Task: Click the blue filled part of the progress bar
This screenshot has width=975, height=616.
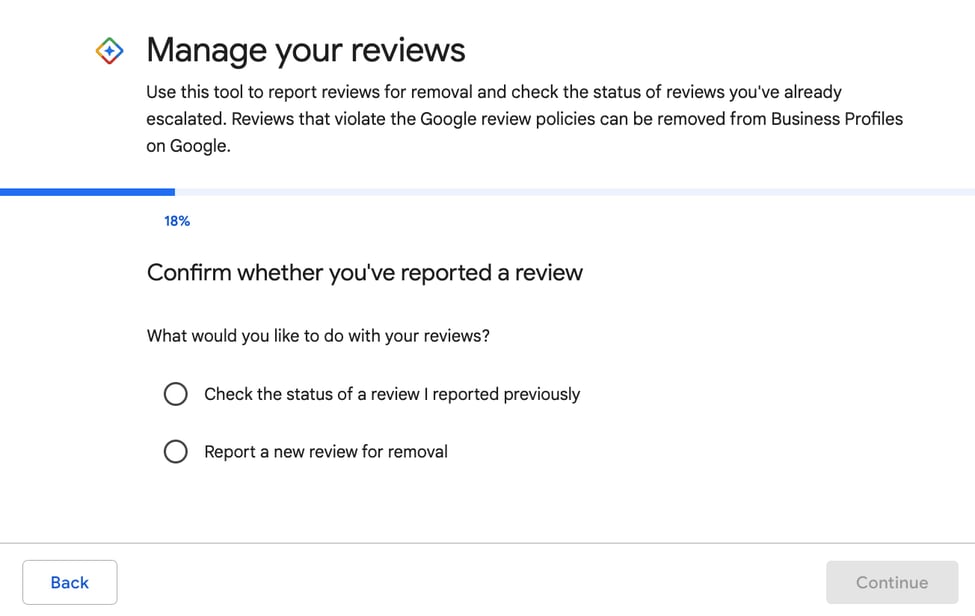Action: (x=87, y=191)
